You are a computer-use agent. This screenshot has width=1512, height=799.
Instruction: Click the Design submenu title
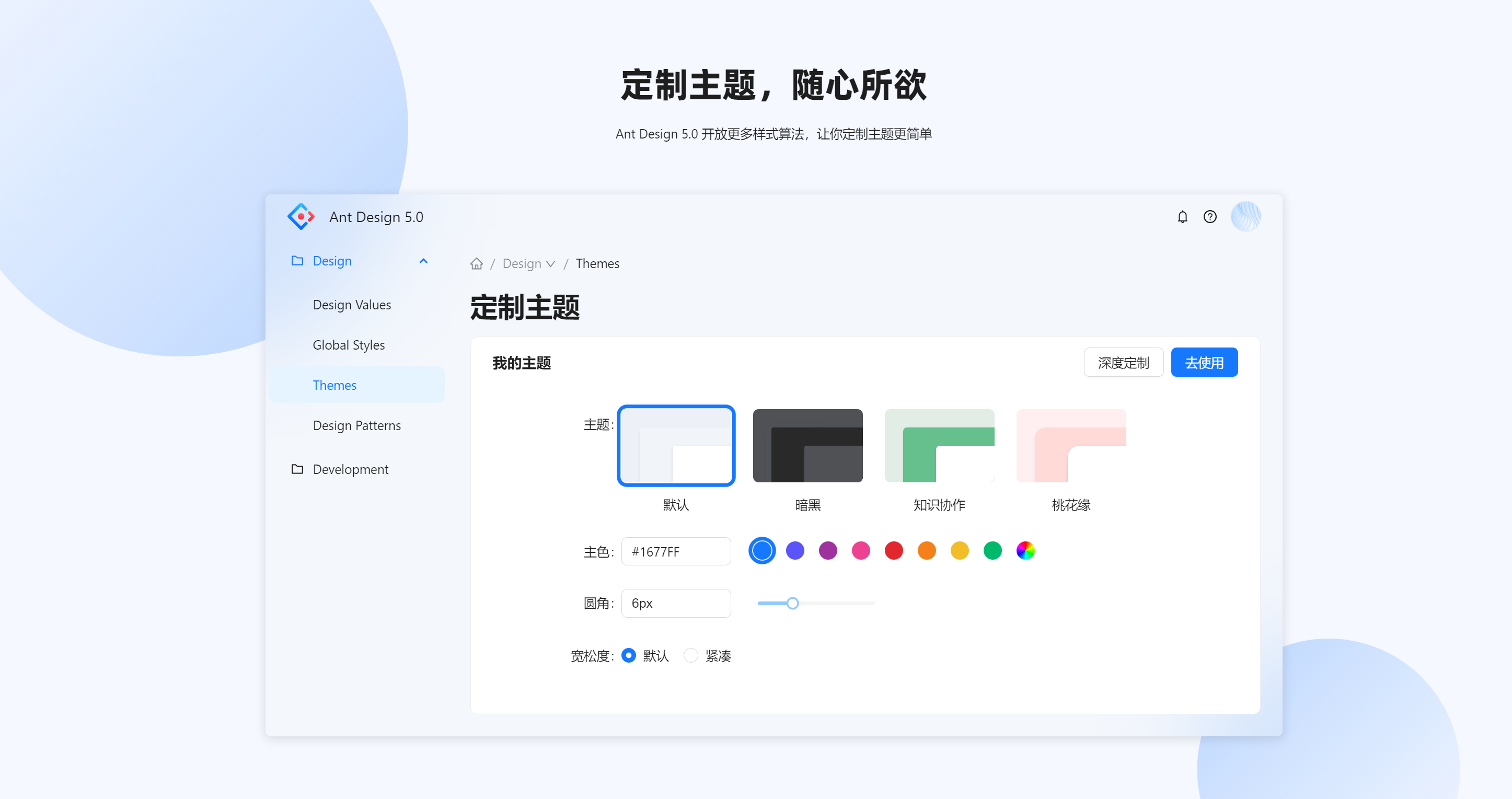tap(356, 261)
